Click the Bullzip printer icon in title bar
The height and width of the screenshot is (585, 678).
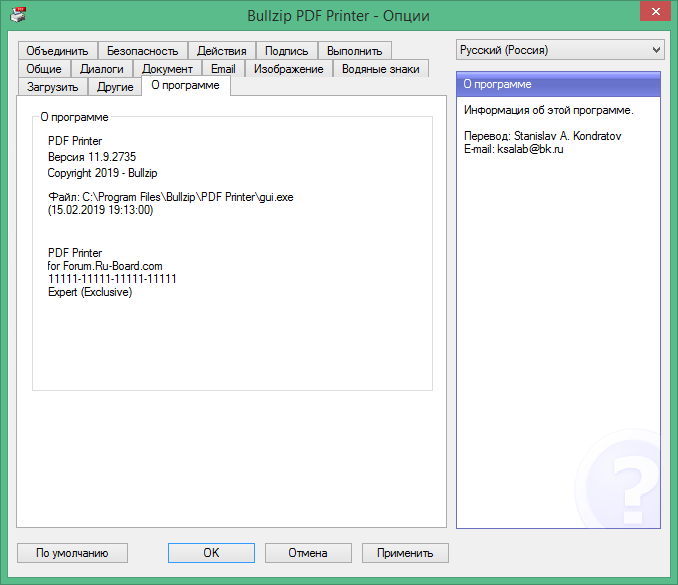(x=18, y=15)
